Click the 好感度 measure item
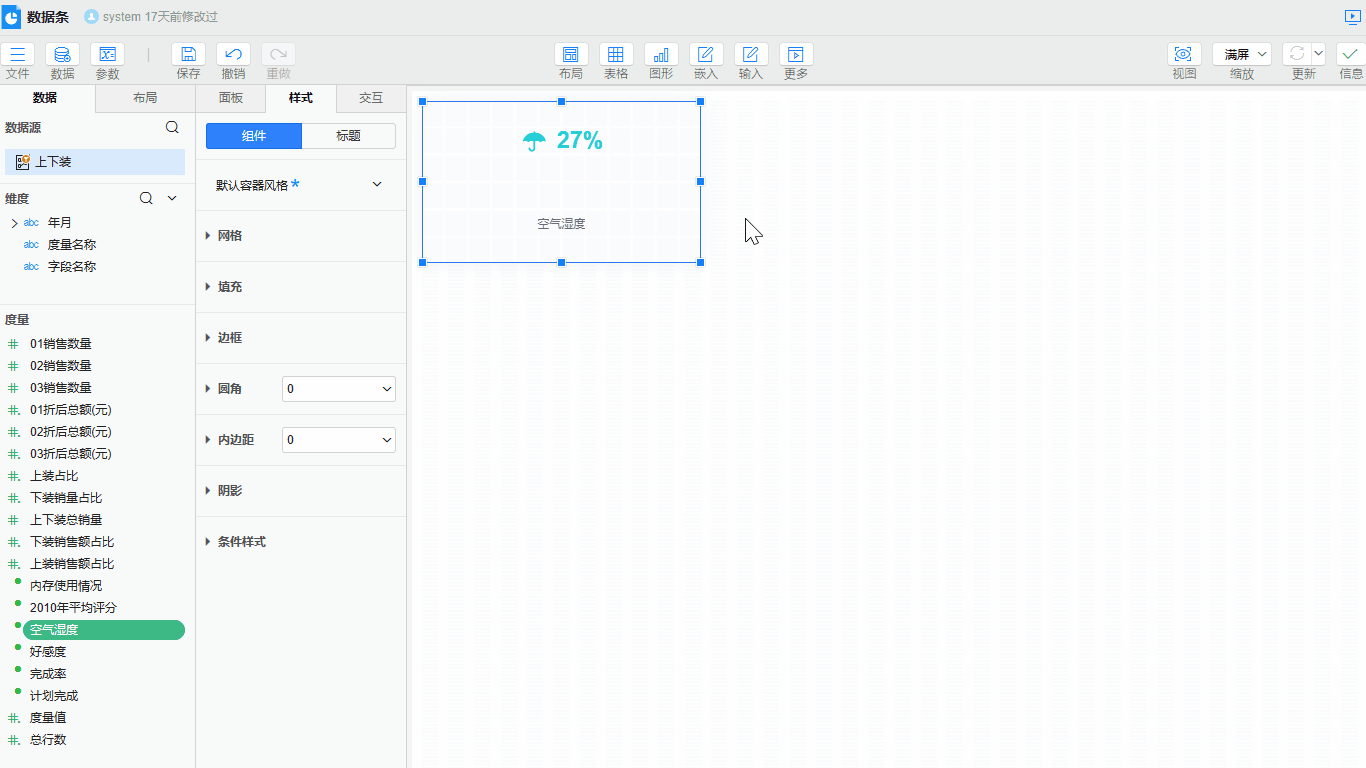Viewport: 1366px width, 768px height. 48,652
